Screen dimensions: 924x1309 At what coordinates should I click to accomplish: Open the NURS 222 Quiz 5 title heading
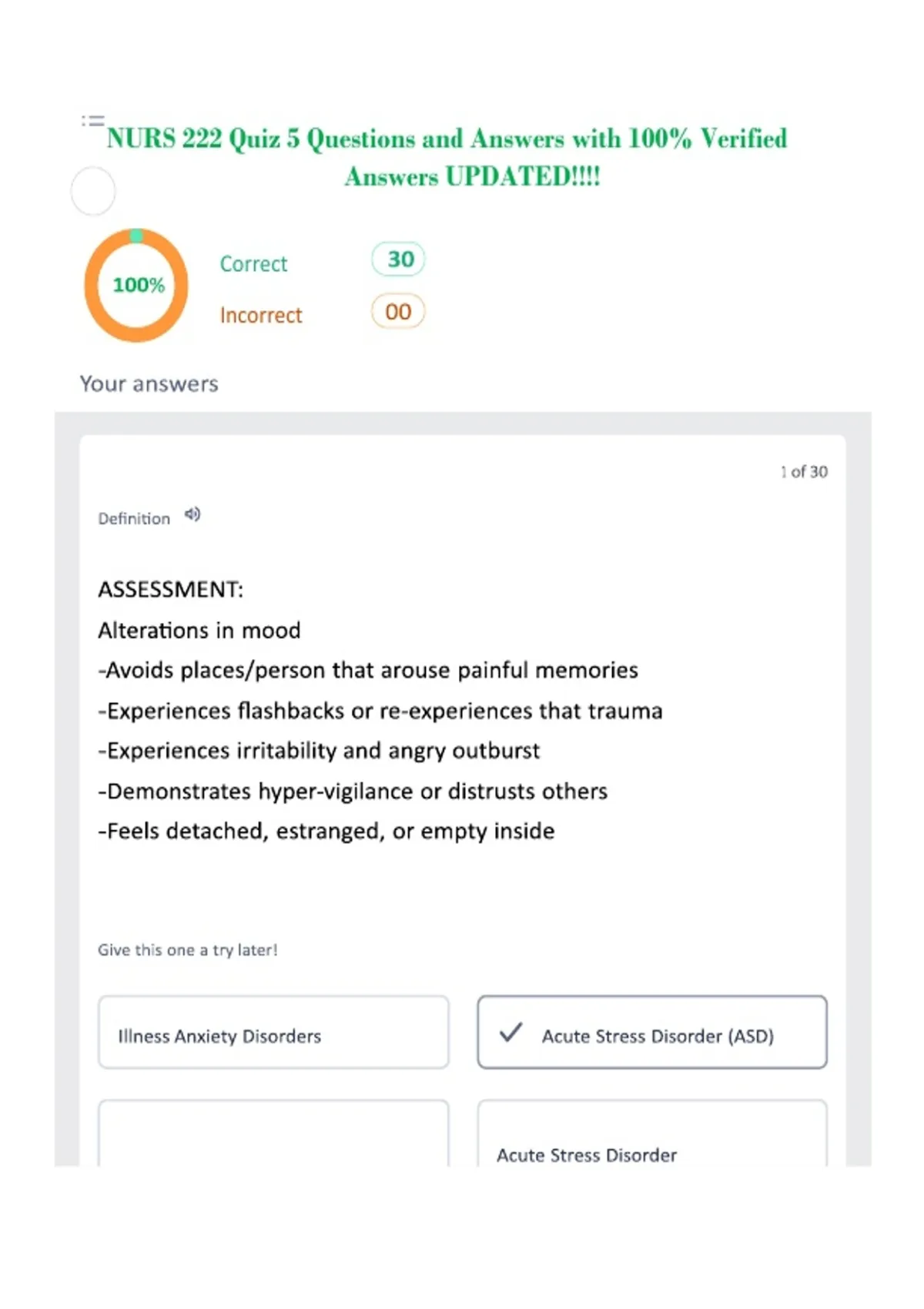tap(447, 158)
